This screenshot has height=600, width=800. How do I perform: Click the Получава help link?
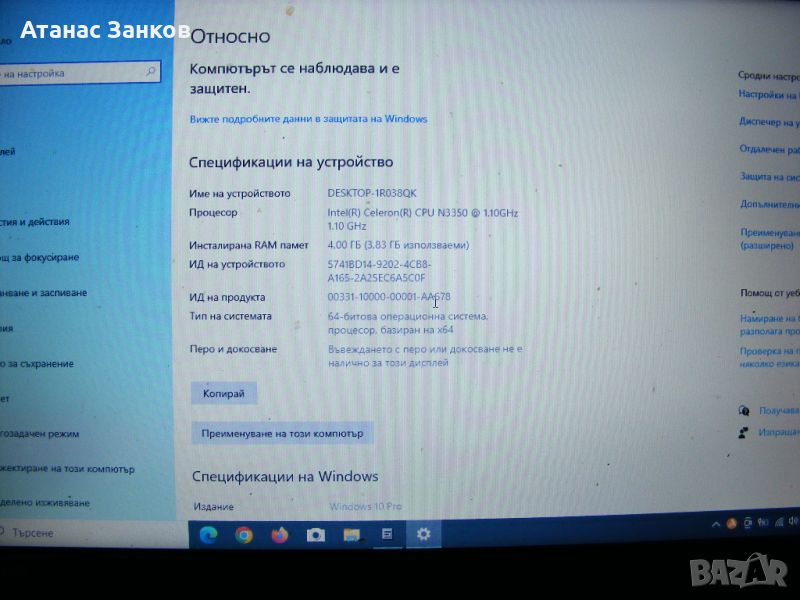[779, 410]
